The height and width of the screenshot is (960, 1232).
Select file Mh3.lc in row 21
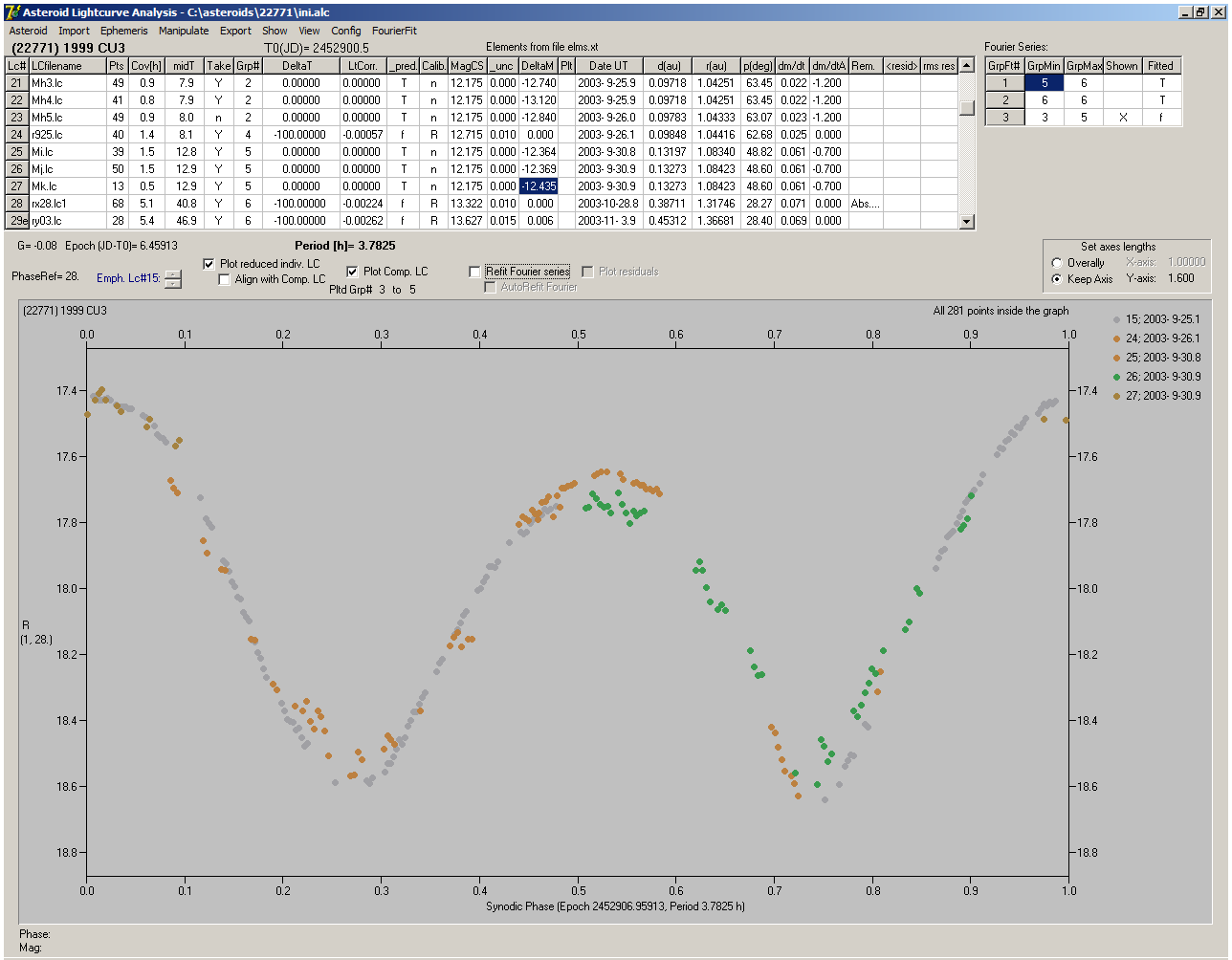(x=66, y=83)
